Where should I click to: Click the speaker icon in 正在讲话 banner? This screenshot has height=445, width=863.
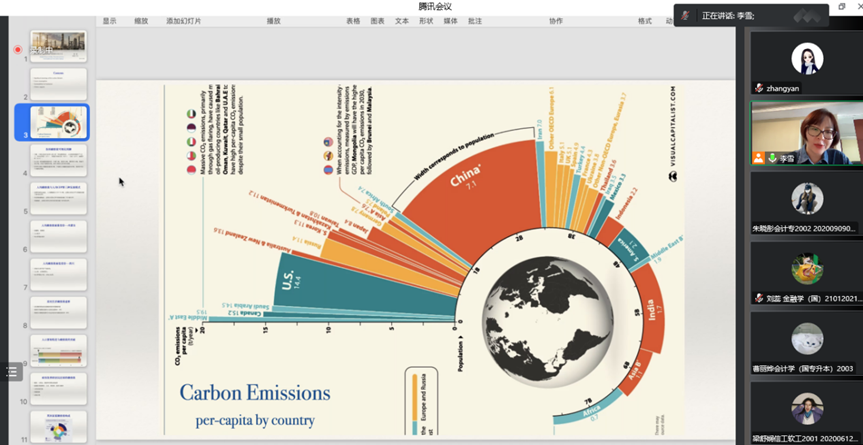tap(686, 15)
